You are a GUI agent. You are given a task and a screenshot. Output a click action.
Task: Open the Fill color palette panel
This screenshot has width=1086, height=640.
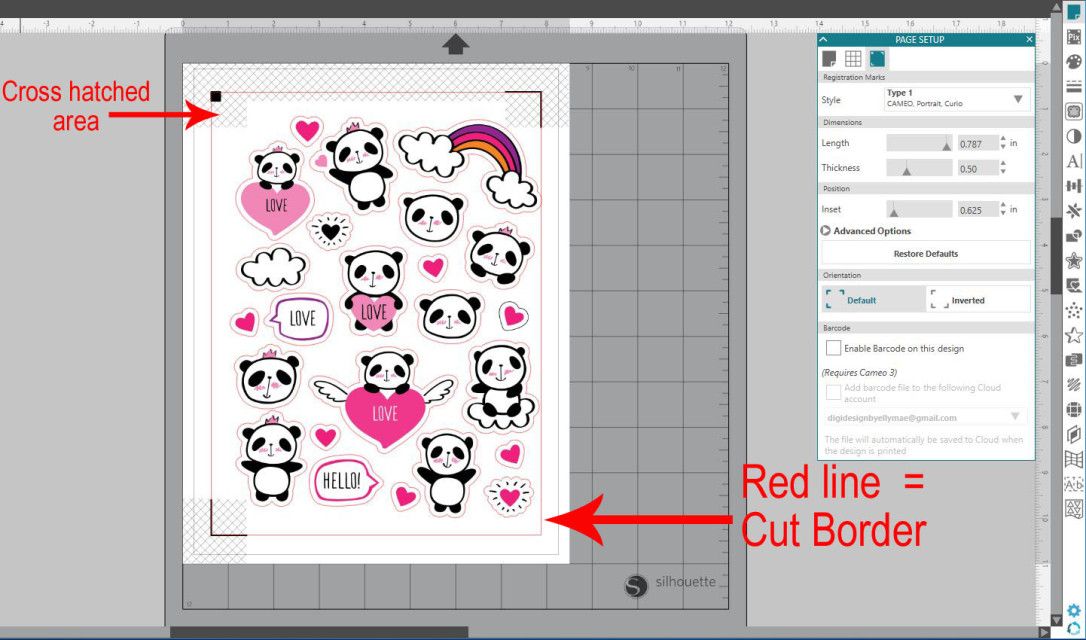(x=1074, y=62)
